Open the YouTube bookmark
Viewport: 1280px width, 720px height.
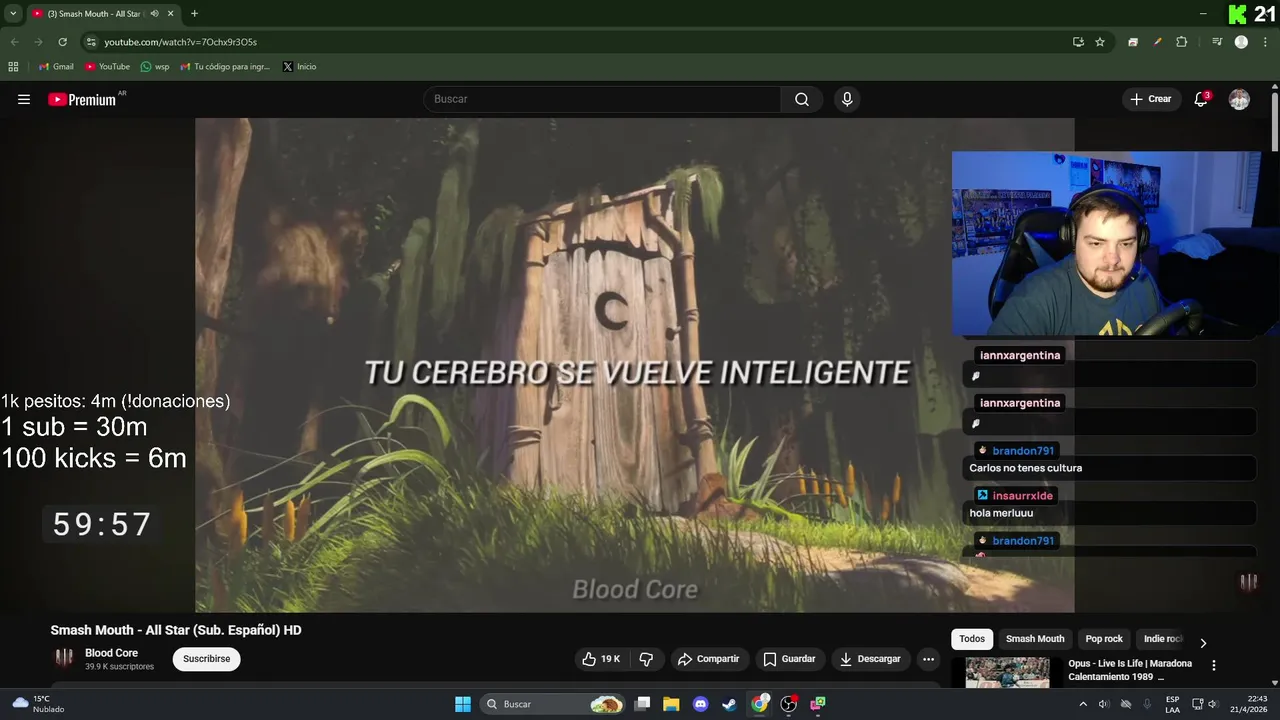[x=107, y=67]
